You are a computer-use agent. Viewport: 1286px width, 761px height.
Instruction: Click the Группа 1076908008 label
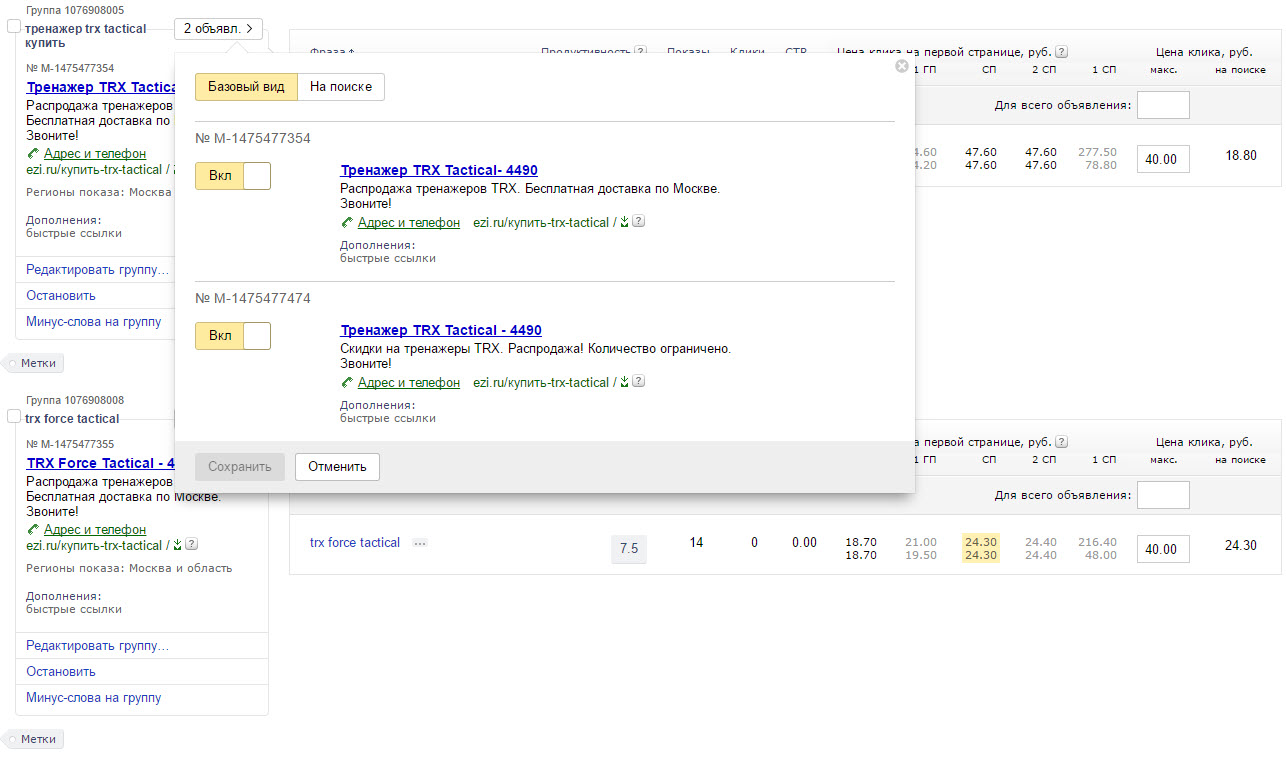click(75, 400)
